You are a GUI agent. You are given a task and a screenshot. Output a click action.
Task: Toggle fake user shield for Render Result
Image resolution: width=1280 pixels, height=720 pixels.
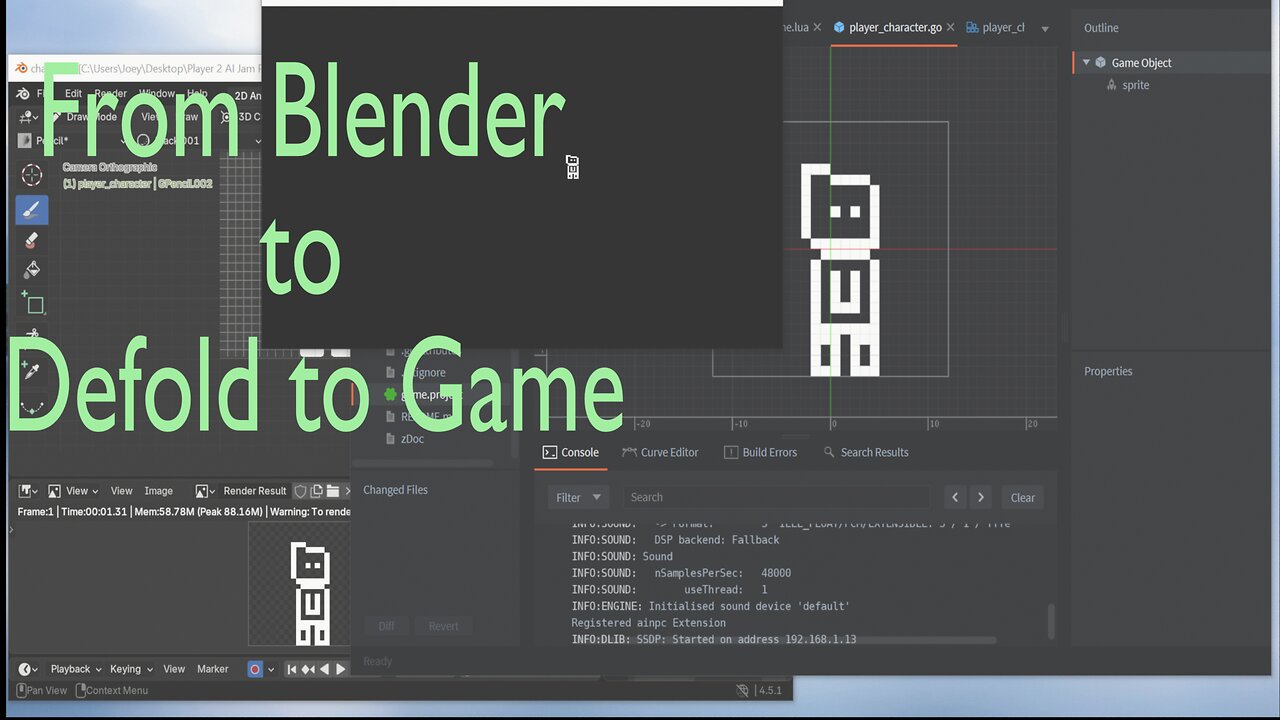299,491
